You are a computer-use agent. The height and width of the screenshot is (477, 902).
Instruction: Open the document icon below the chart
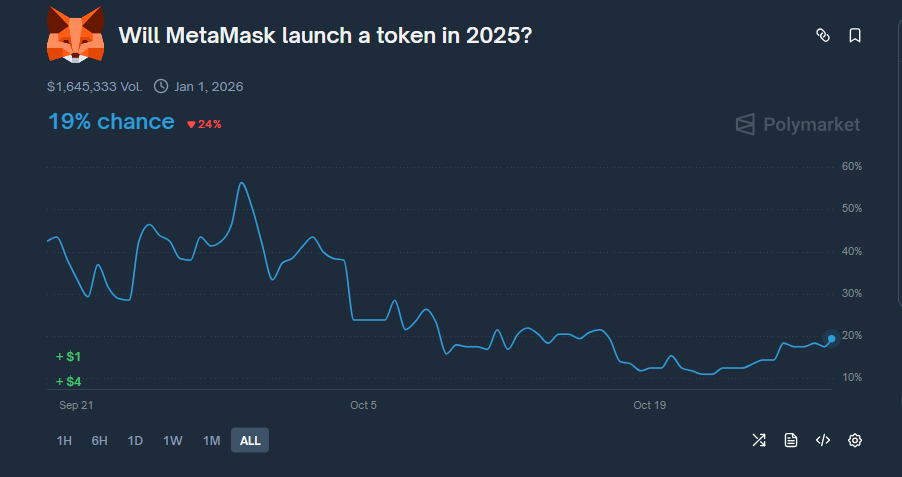click(791, 440)
